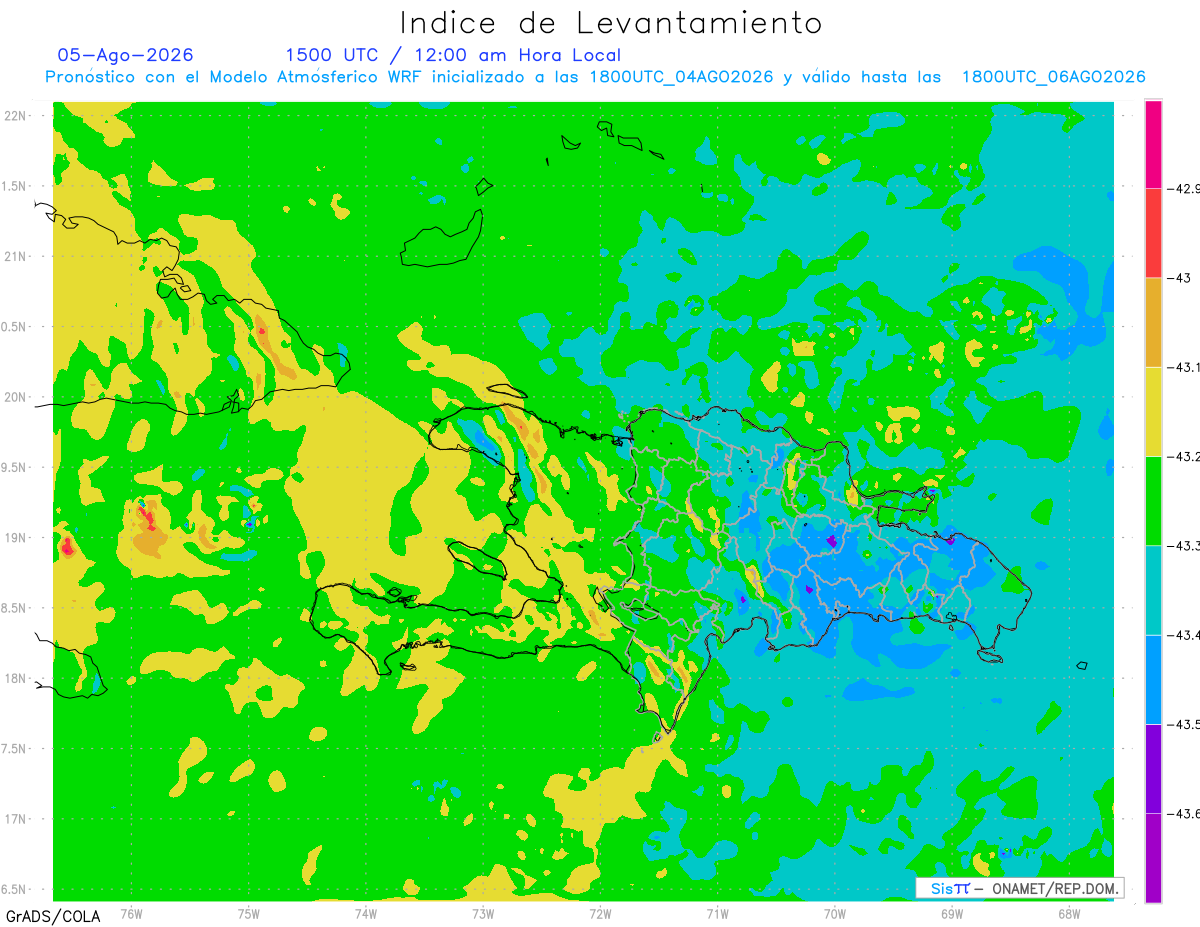The image size is (1200, 927).
Task: Click the '7.5N' latitude label
Action: (14, 749)
